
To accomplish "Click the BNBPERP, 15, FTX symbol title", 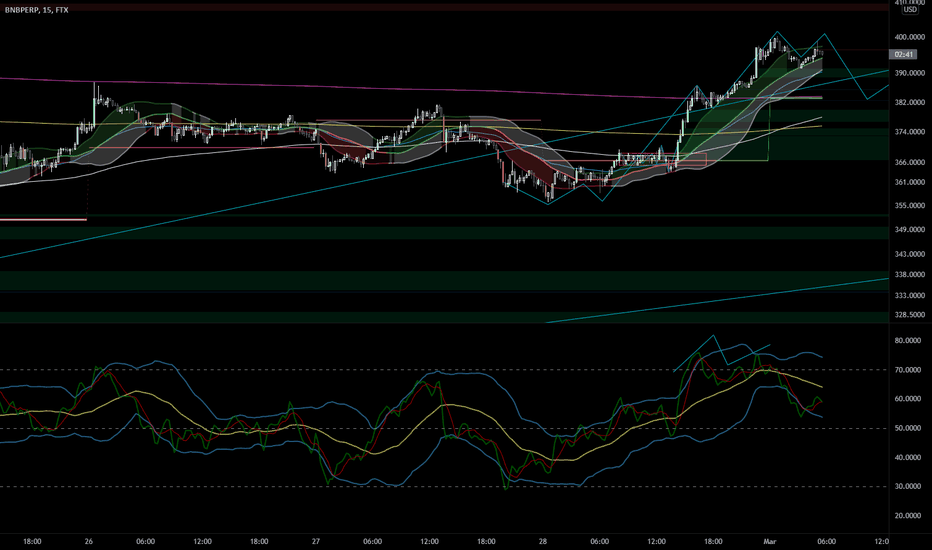I will click(36, 10).
